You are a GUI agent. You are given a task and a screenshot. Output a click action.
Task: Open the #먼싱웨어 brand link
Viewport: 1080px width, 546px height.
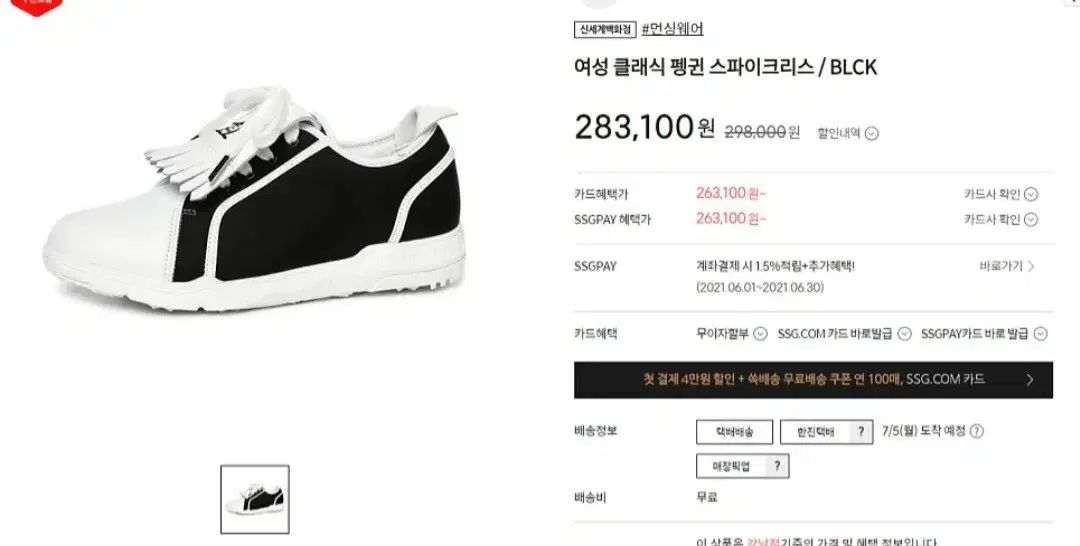[x=672, y=29]
